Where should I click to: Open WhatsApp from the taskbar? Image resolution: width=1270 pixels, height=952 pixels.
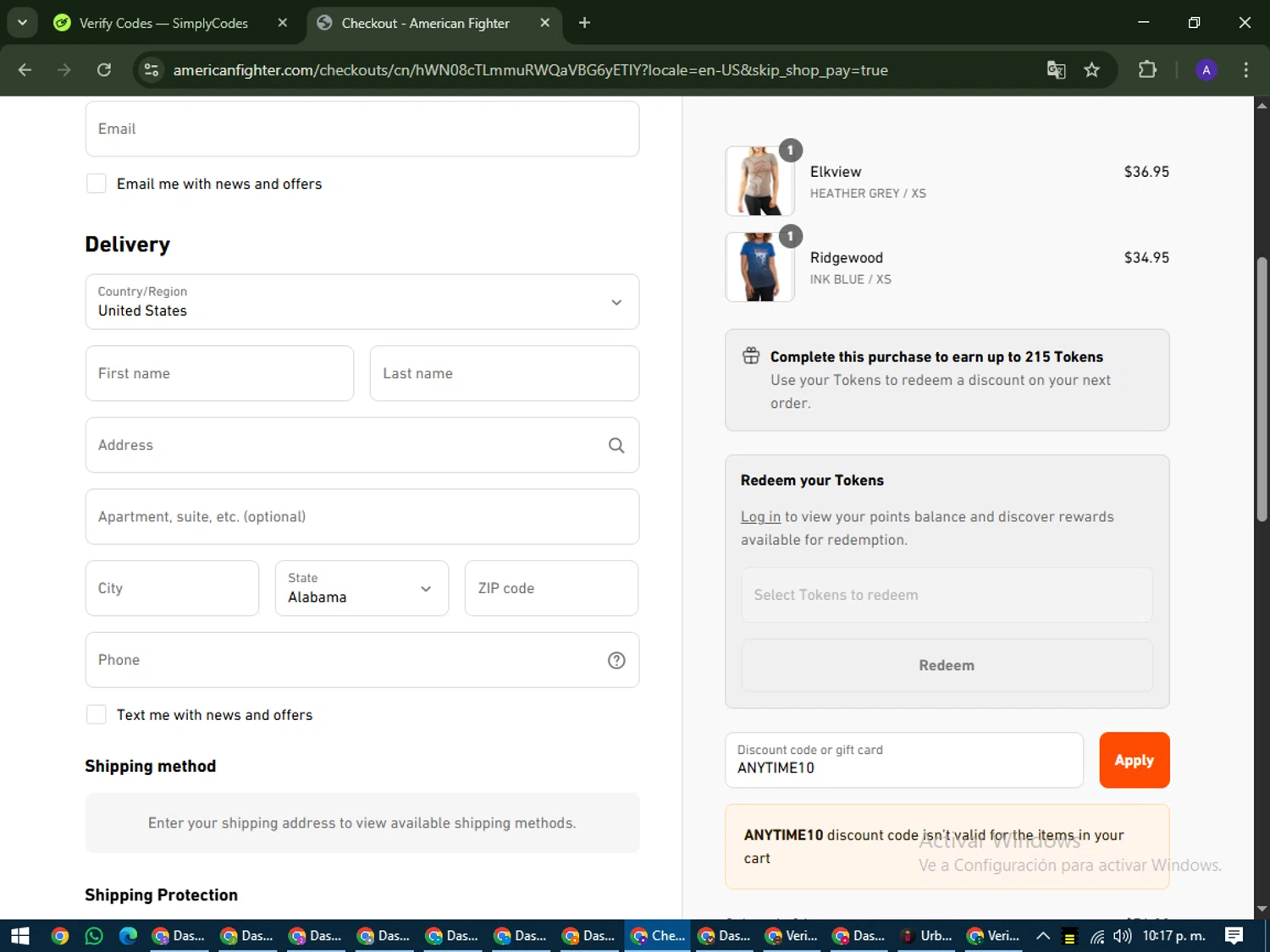click(x=94, y=936)
